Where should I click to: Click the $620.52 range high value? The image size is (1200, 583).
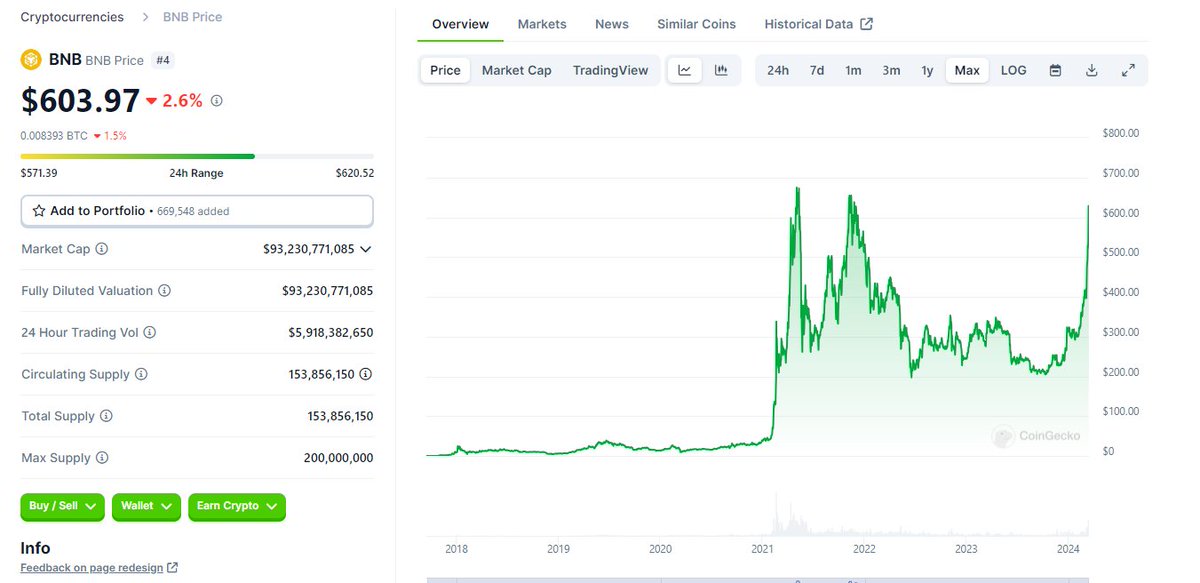(355, 173)
